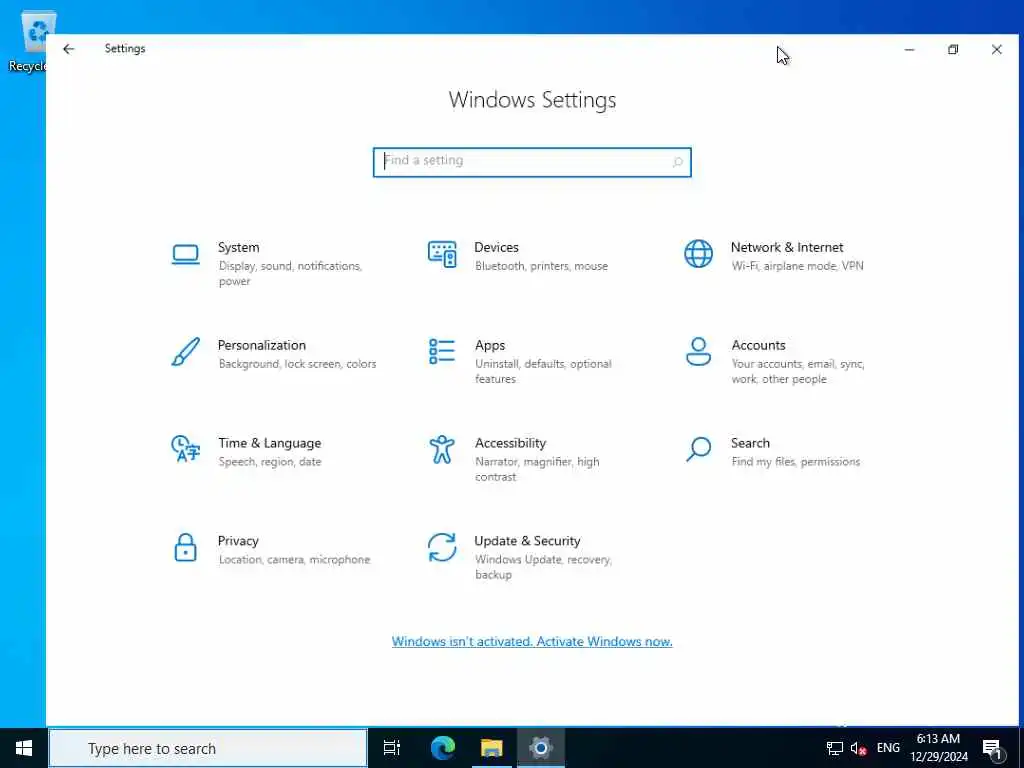Click 'Speech, region, date' description
This screenshot has height=768, width=1024.
(x=270, y=462)
